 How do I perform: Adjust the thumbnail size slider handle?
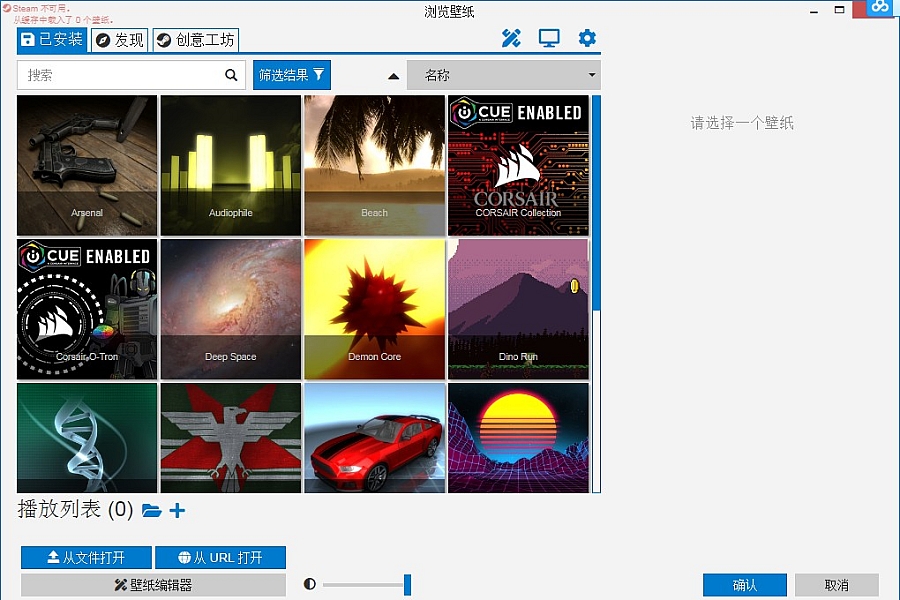pos(408,584)
